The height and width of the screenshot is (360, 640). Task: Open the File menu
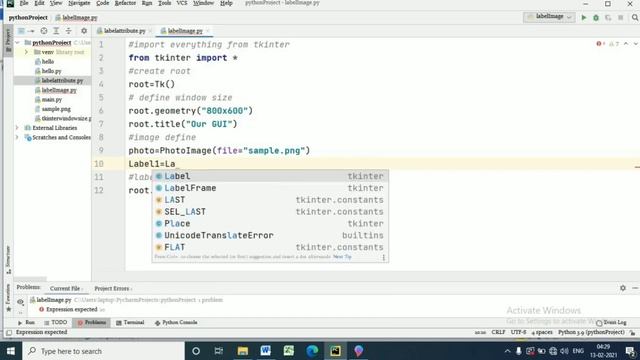pos(24,3)
